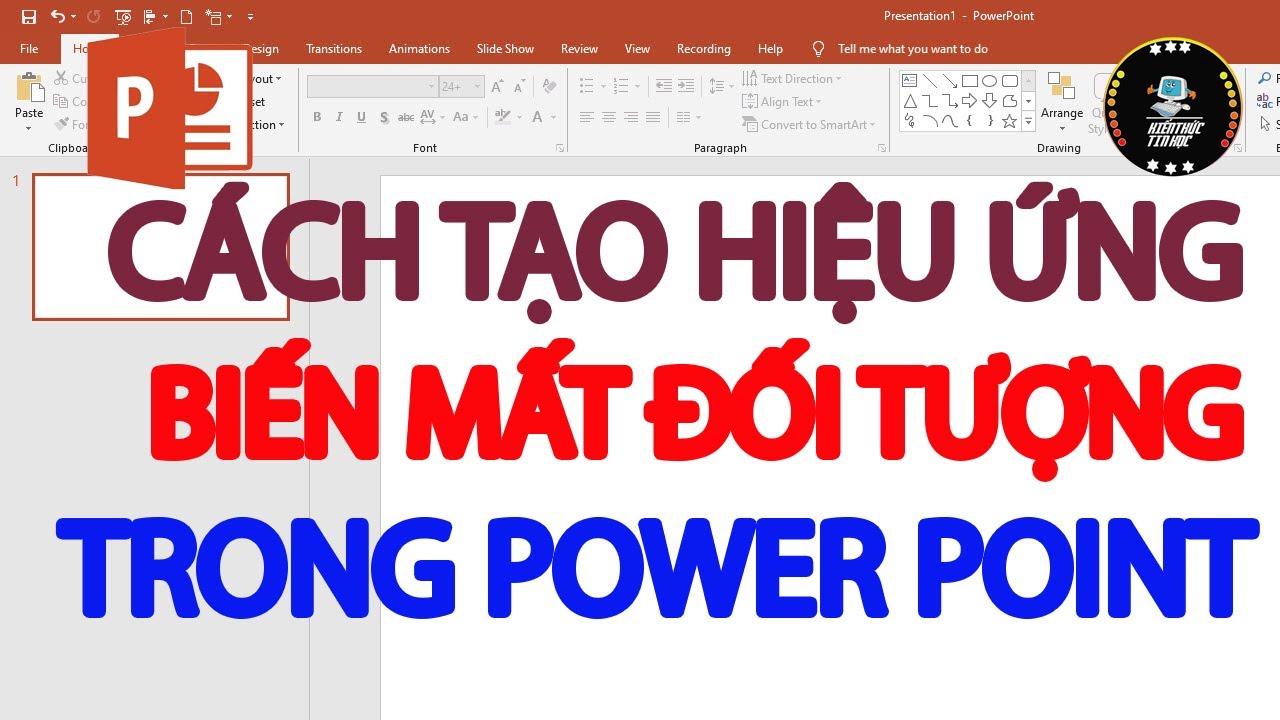Viewport: 1280px width, 720px height.
Task: Select the block Right Arrow shape
Action: 970,101
